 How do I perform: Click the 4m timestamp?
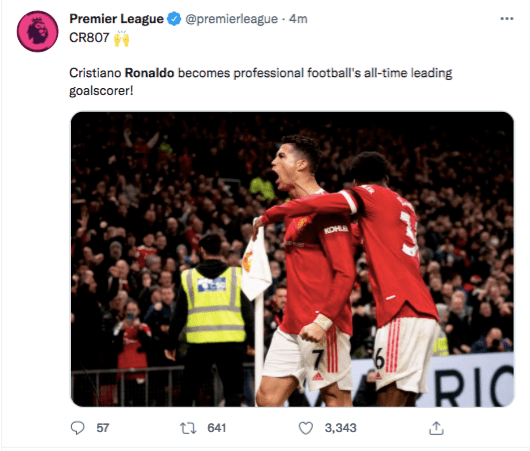point(298,19)
